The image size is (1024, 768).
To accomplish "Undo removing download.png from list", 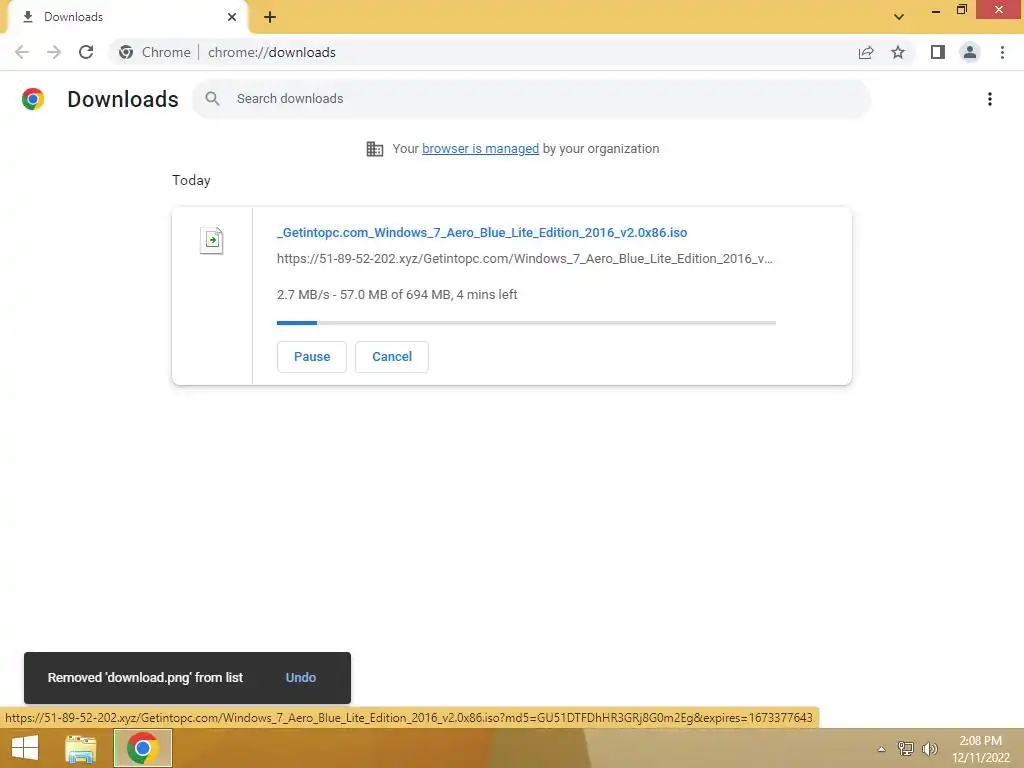I will click(x=300, y=678).
